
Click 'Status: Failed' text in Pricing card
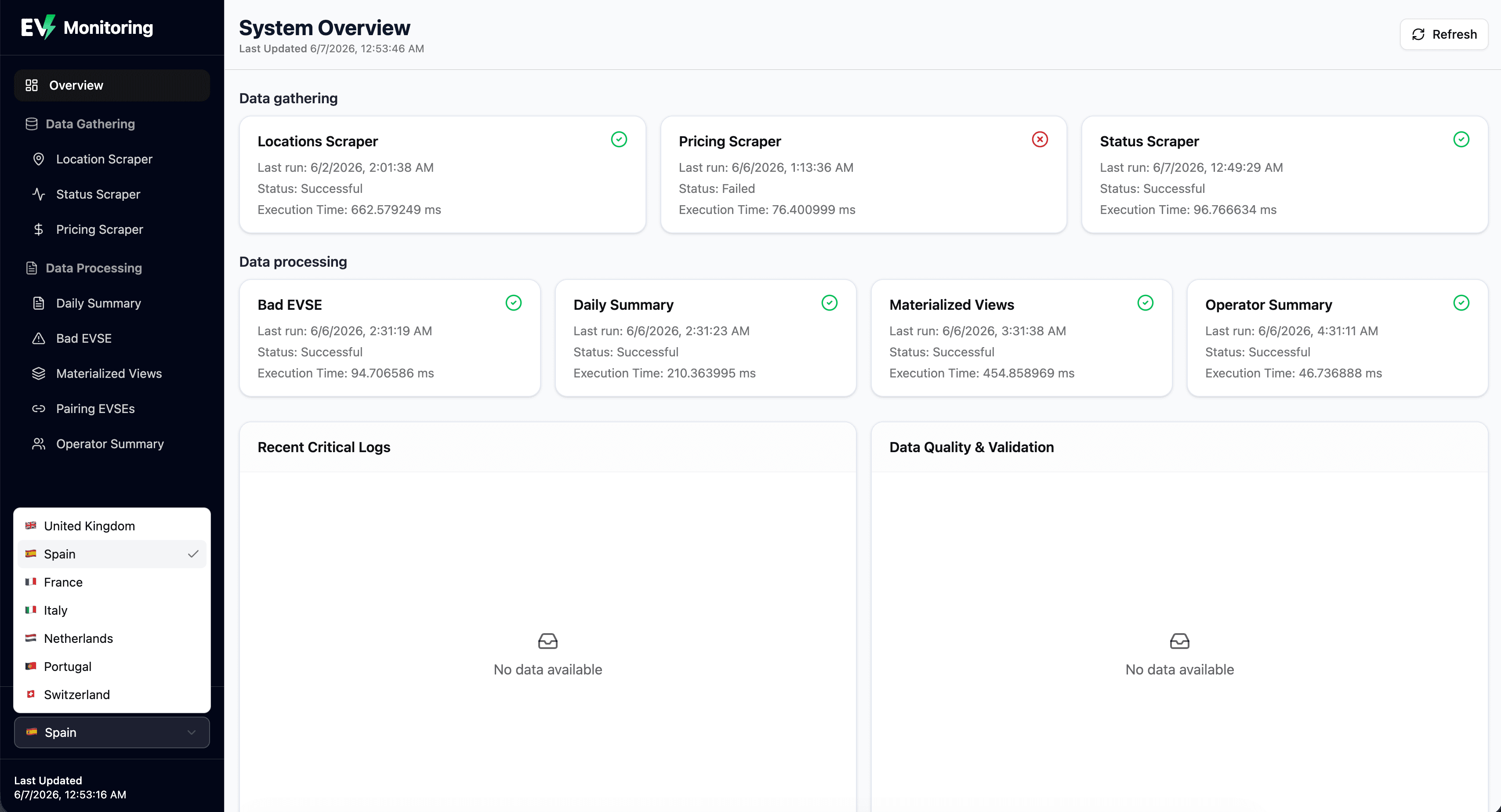coord(717,189)
